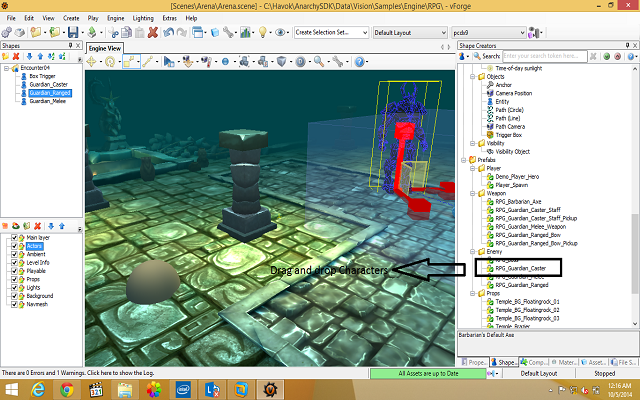Switch to the Engine View tab
640x400 pixels.
click(x=104, y=48)
